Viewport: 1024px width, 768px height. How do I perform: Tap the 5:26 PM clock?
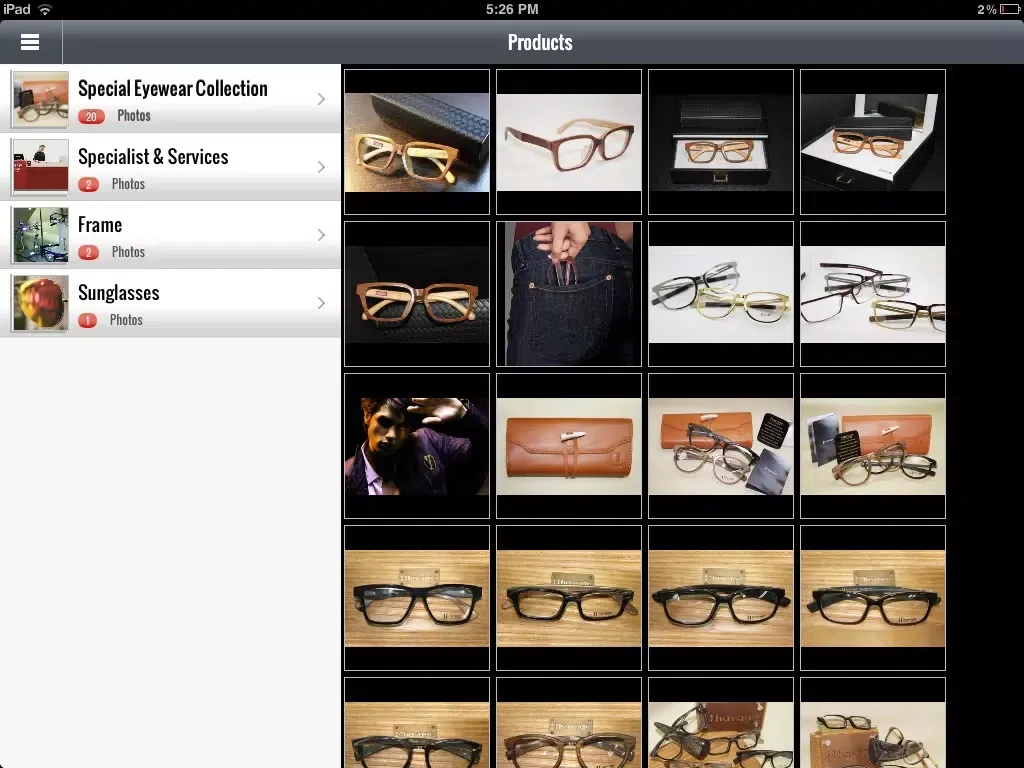[512, 9]
